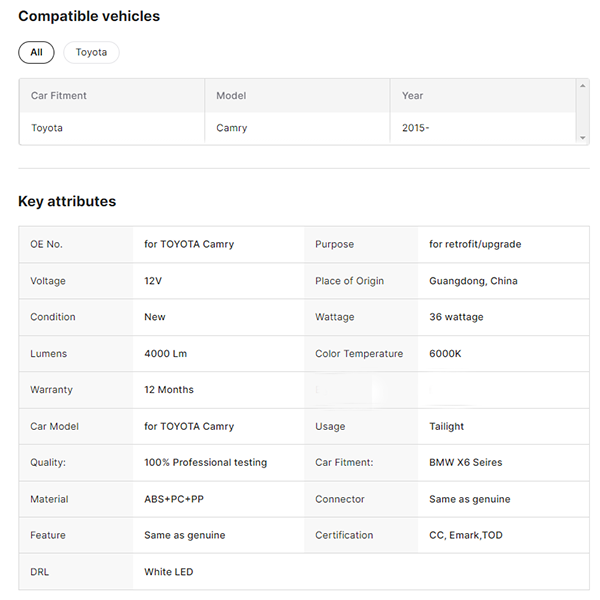This screenshot has height=600, width=600.
Task: Select the "All" vehicle filter pill
Action: tap(36, 52)
